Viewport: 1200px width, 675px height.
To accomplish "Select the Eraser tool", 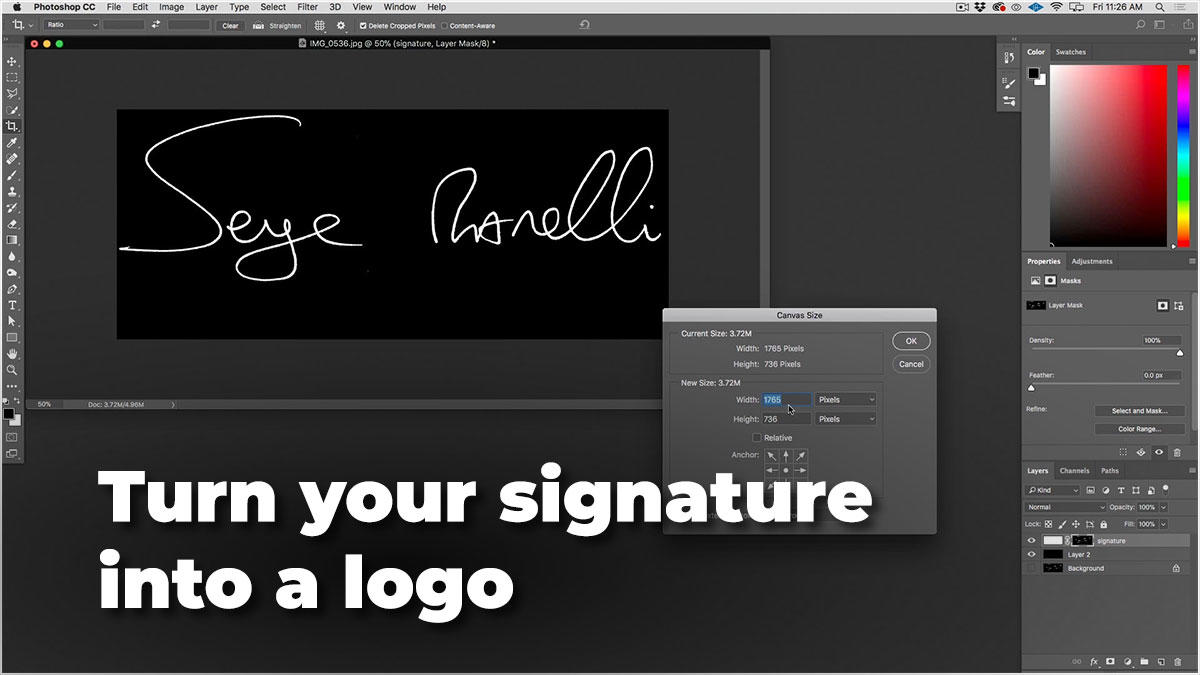I will tap(12, 223).
